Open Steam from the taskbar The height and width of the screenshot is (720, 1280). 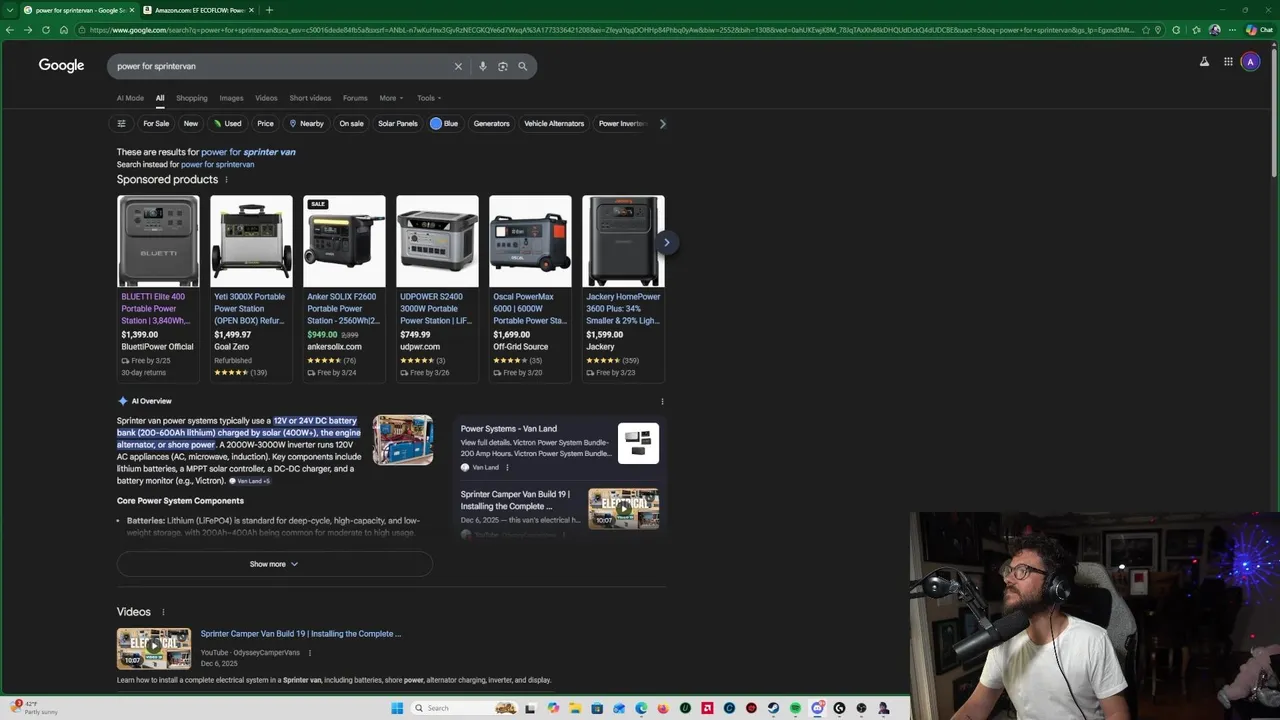[x=773, y=708]
